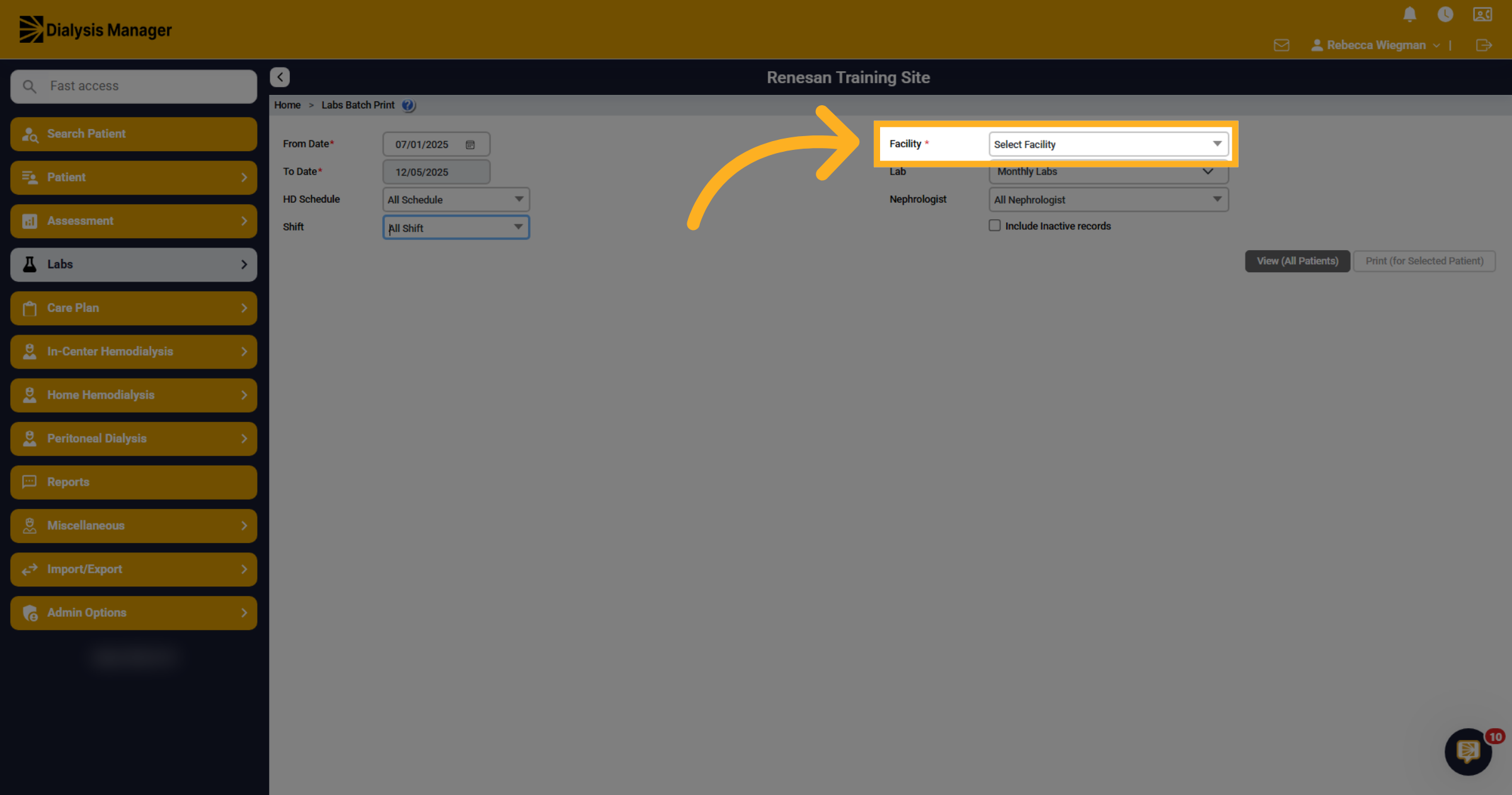
Task: Click the Dialysis Manager logo
Action: (x=95, y=30)
